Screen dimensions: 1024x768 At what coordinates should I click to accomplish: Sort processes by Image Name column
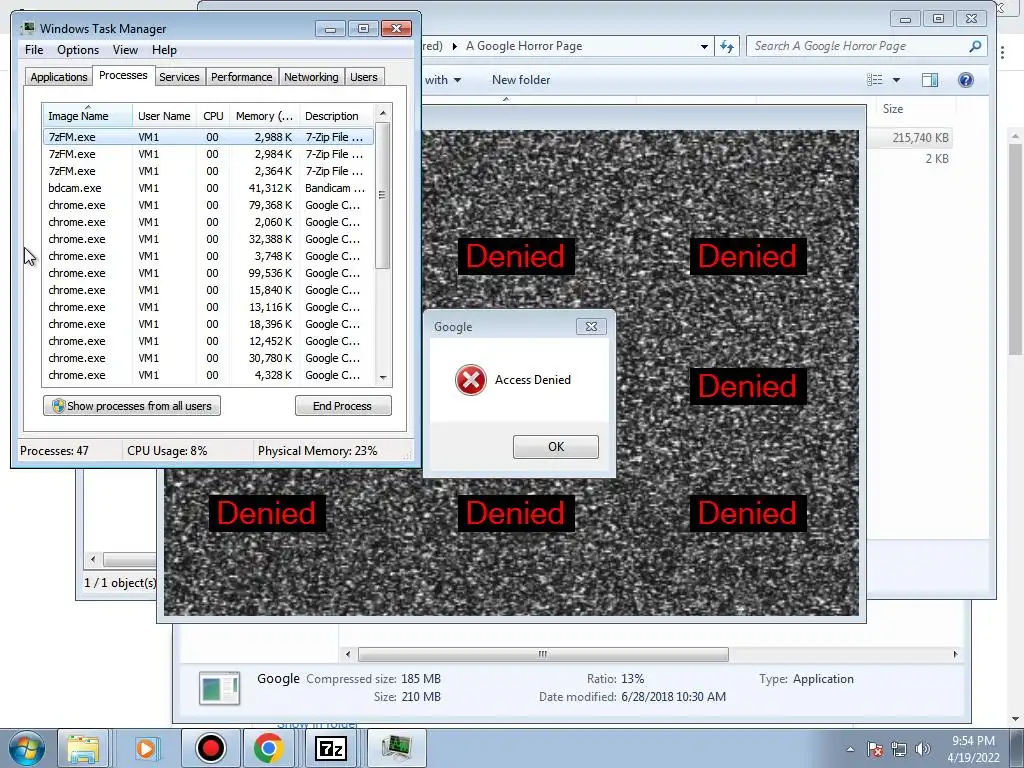tap(88, 116)
